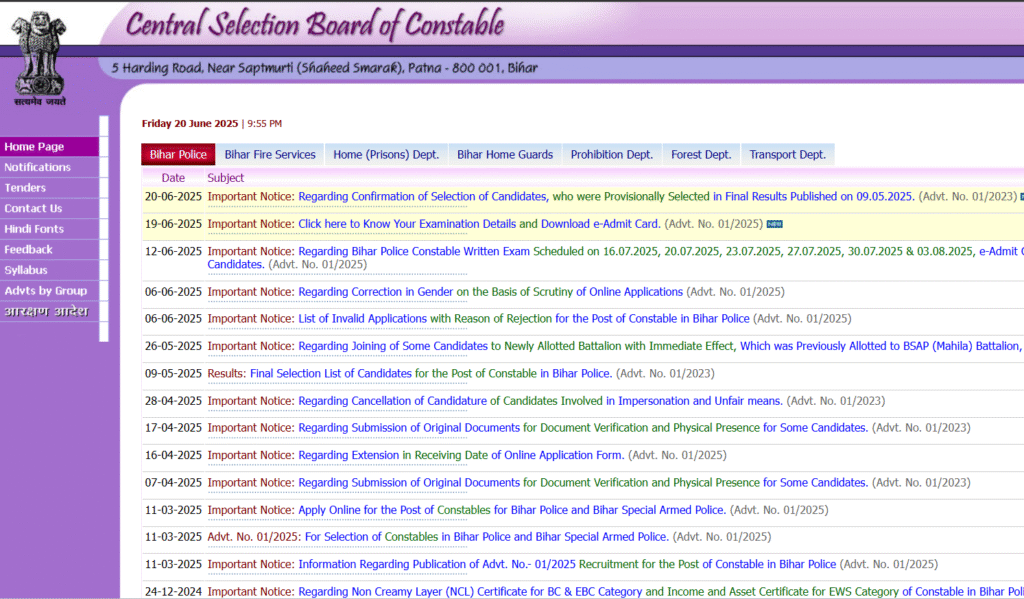The height and width of the screenshot is (599, 1024).
Task: Switch to Bihar Fire Services tab
Action: point(270,155)
